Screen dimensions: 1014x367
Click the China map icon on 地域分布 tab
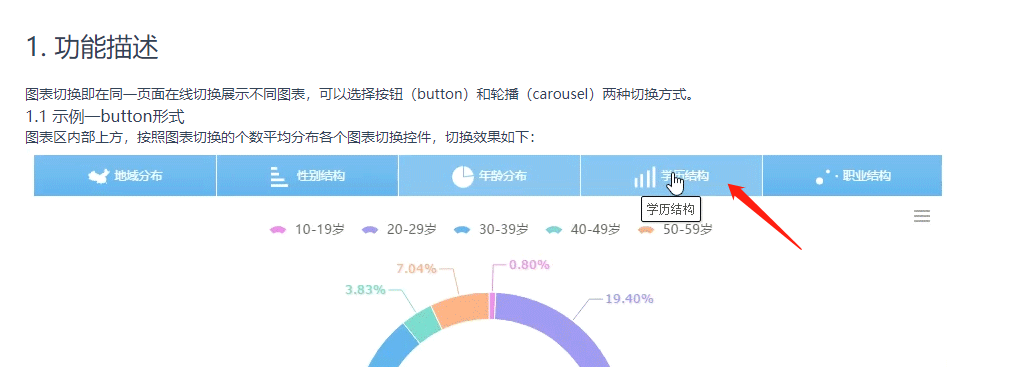[98, 176]
